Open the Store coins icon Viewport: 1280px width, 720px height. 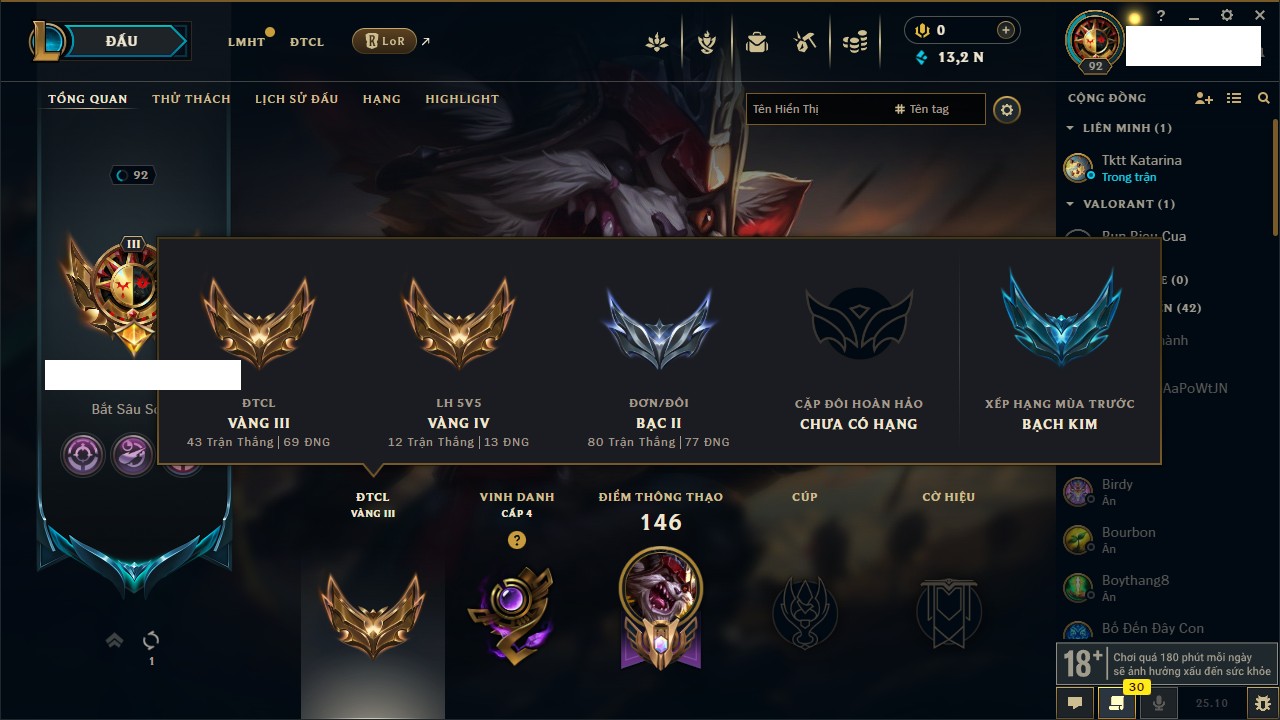pyautogui.click(x=854, y=42)
